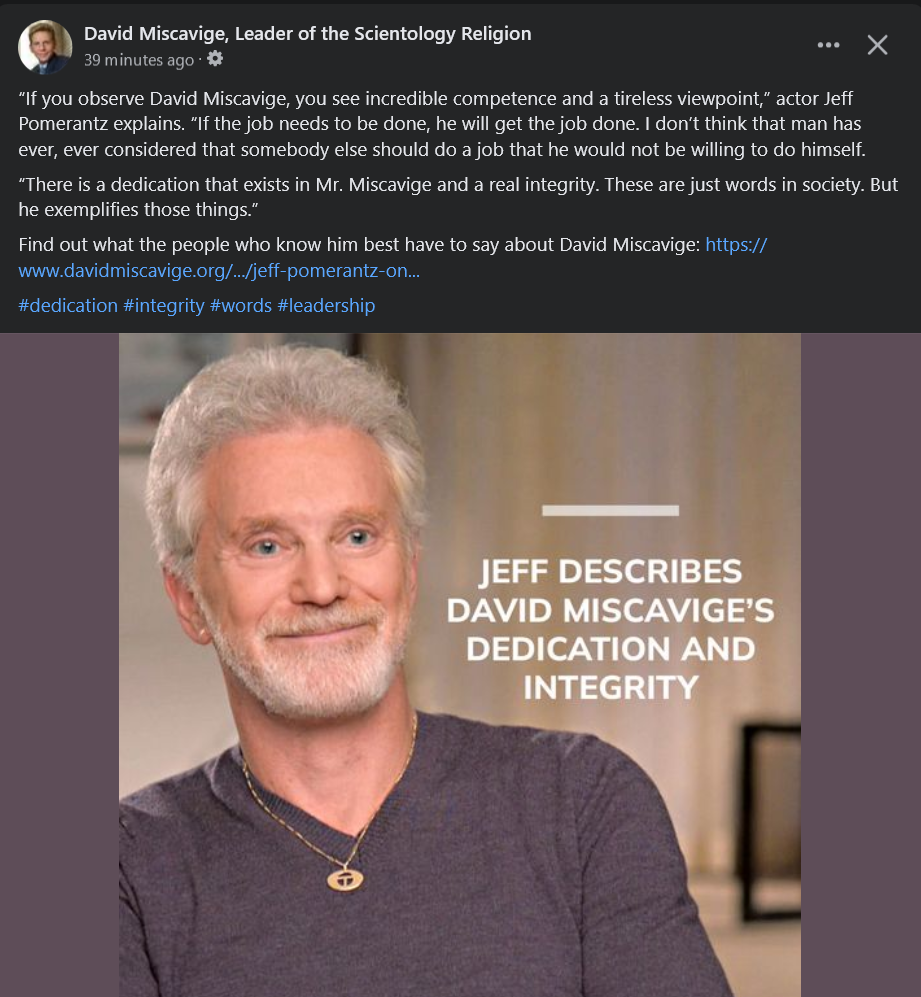The image size is (921, 997).
Task: Click the "39 minutes ago" timestamp
Action: point(139,60)
